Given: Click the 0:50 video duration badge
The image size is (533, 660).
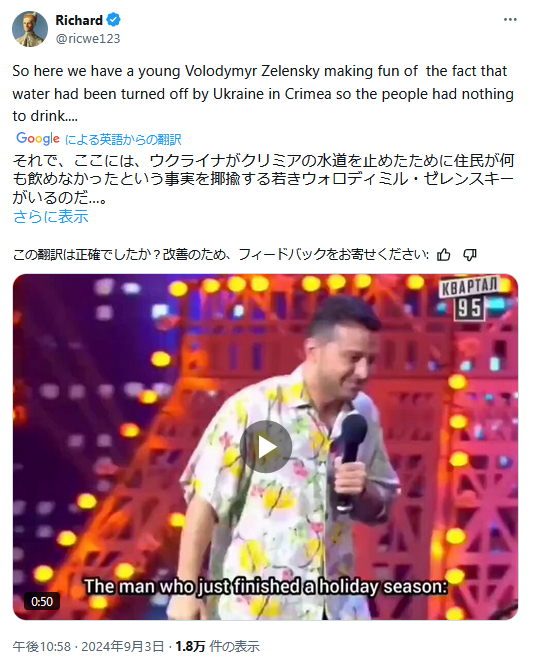Looking at the screenshot, I should coord(42,601).
